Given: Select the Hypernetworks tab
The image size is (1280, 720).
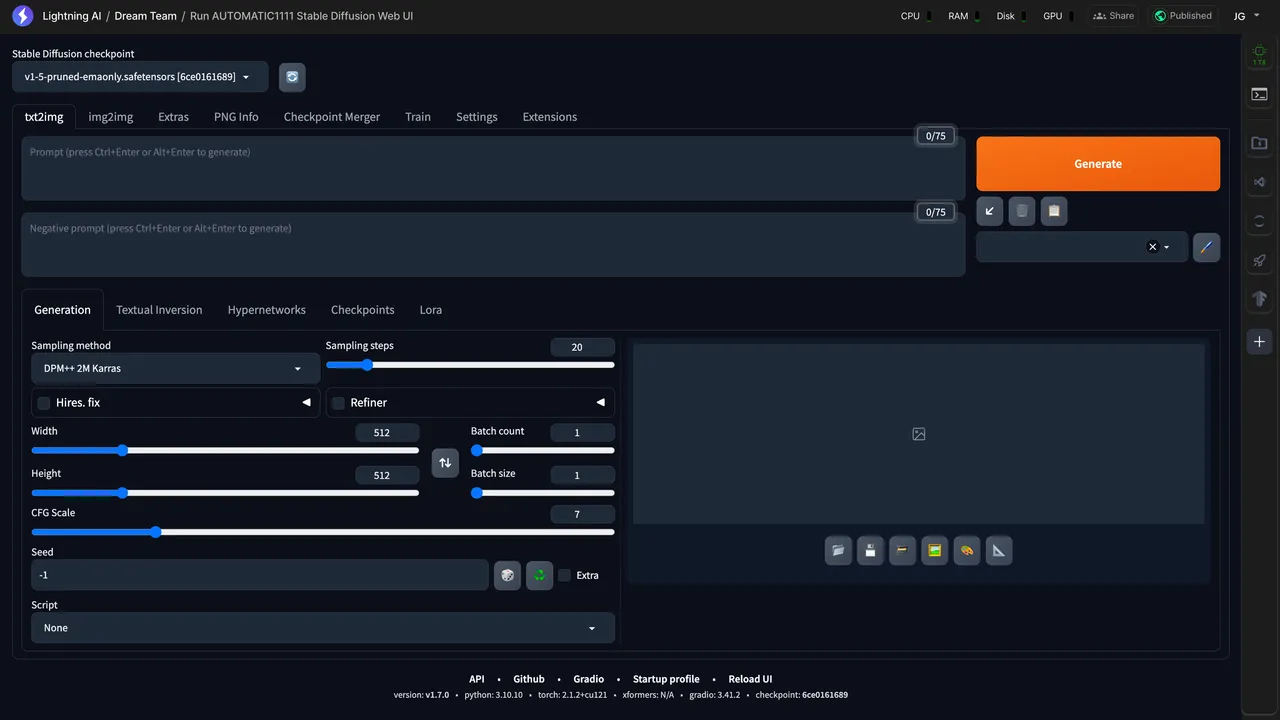Looking at the screenshot, I should coord(267,310).
